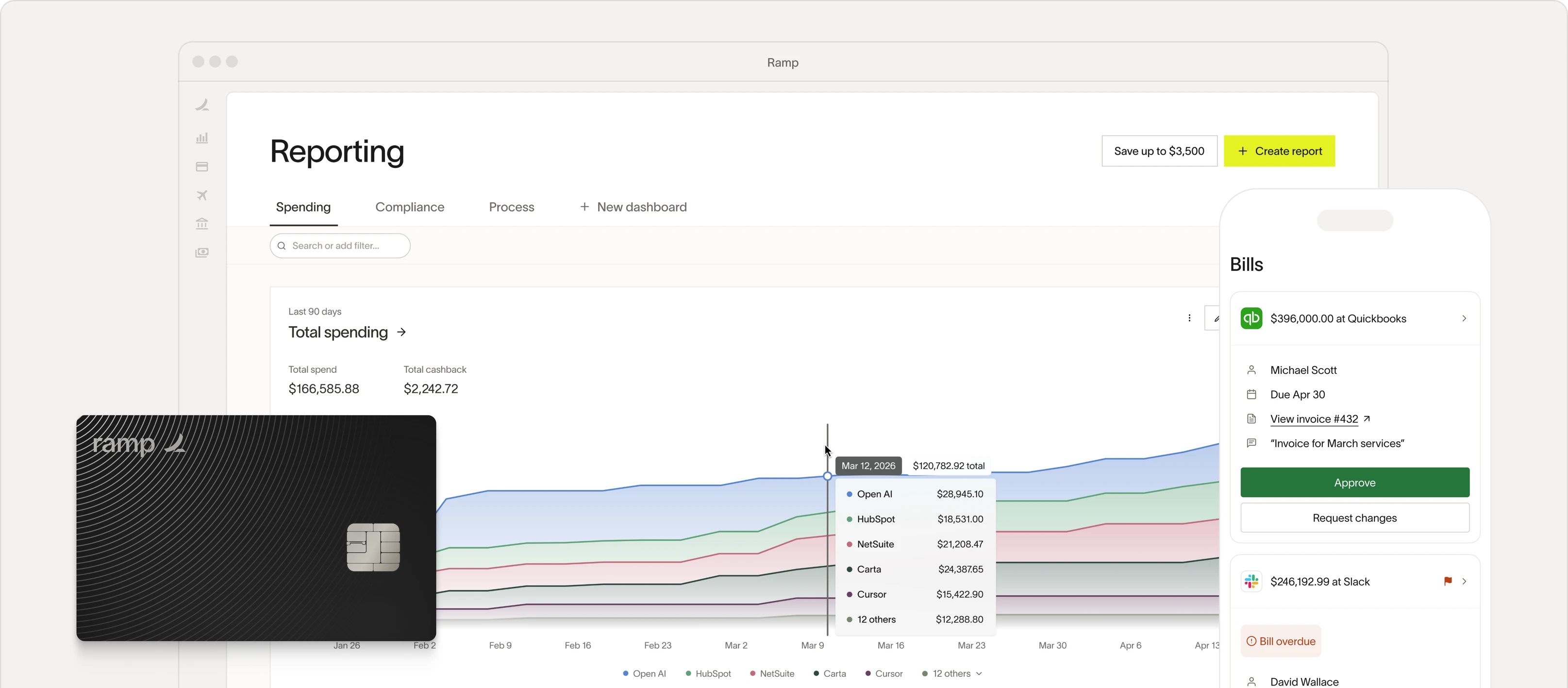Toggle Carta series in chart legend
Image resolution: width=1568 pixels, height=688 pixels.
click(830, 673)
